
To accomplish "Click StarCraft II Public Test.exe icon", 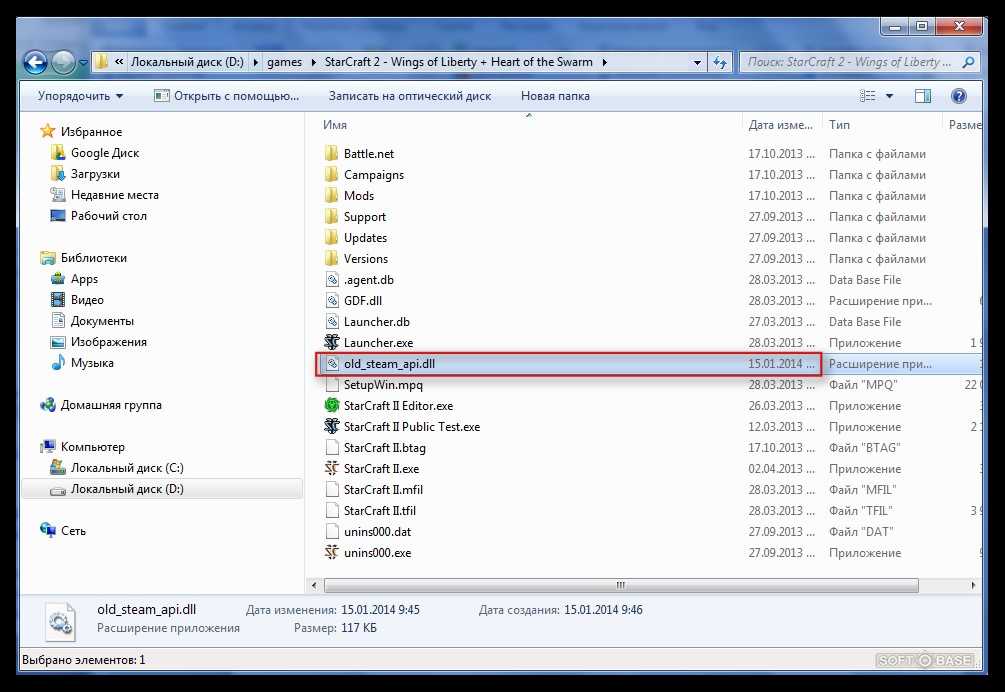I will pos(331,427).
